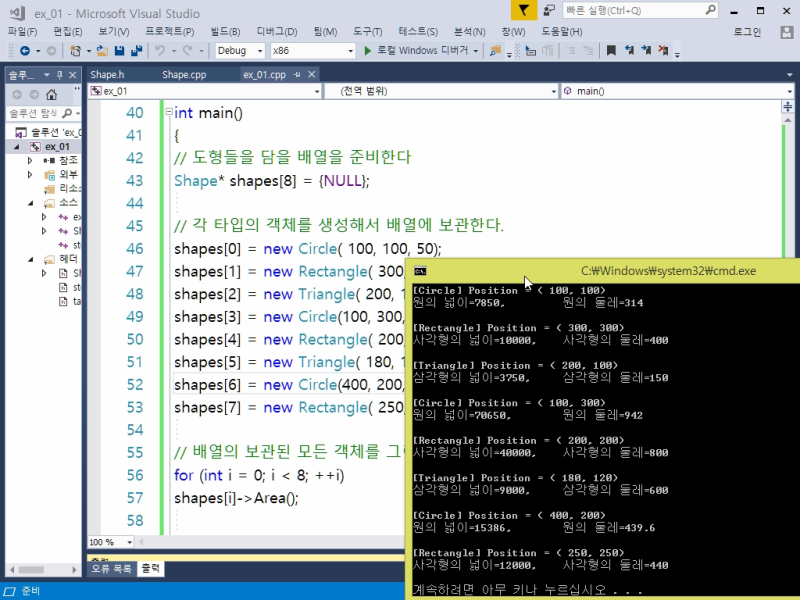Open the 편집(E) menu
800x600 pixels.
pyautogui.click(x=68, y=32)
